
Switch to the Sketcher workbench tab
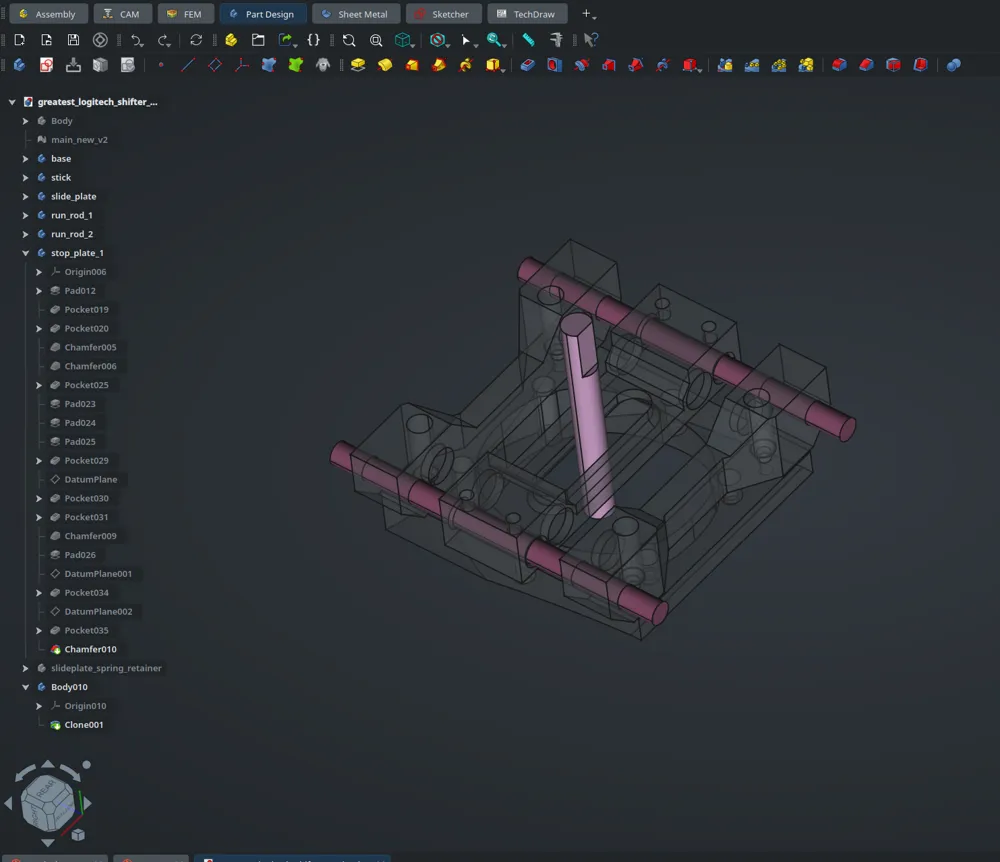tap(443, 13)
